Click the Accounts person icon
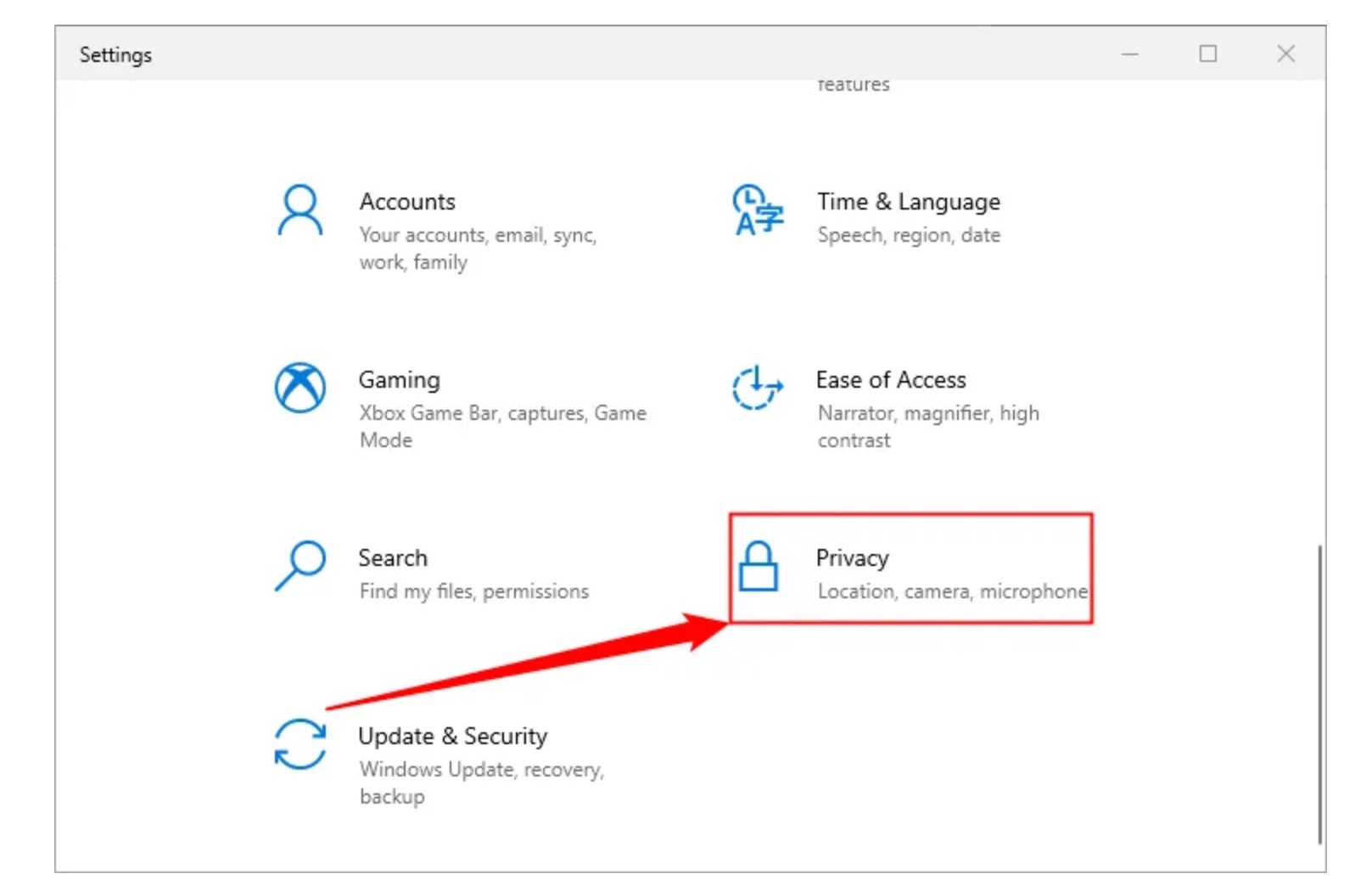The width and height of the screenshot is (1366, 896). tap(300, 210)
